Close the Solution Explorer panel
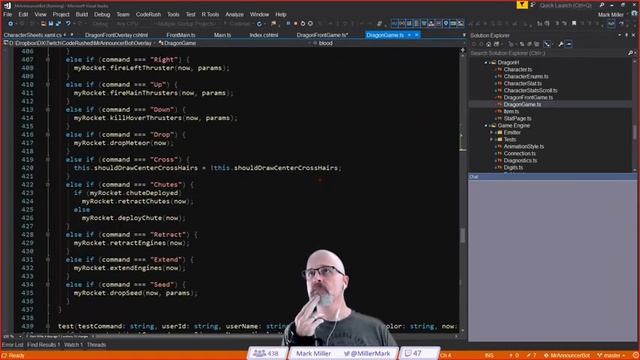640x360 pixels. (633, 36)
